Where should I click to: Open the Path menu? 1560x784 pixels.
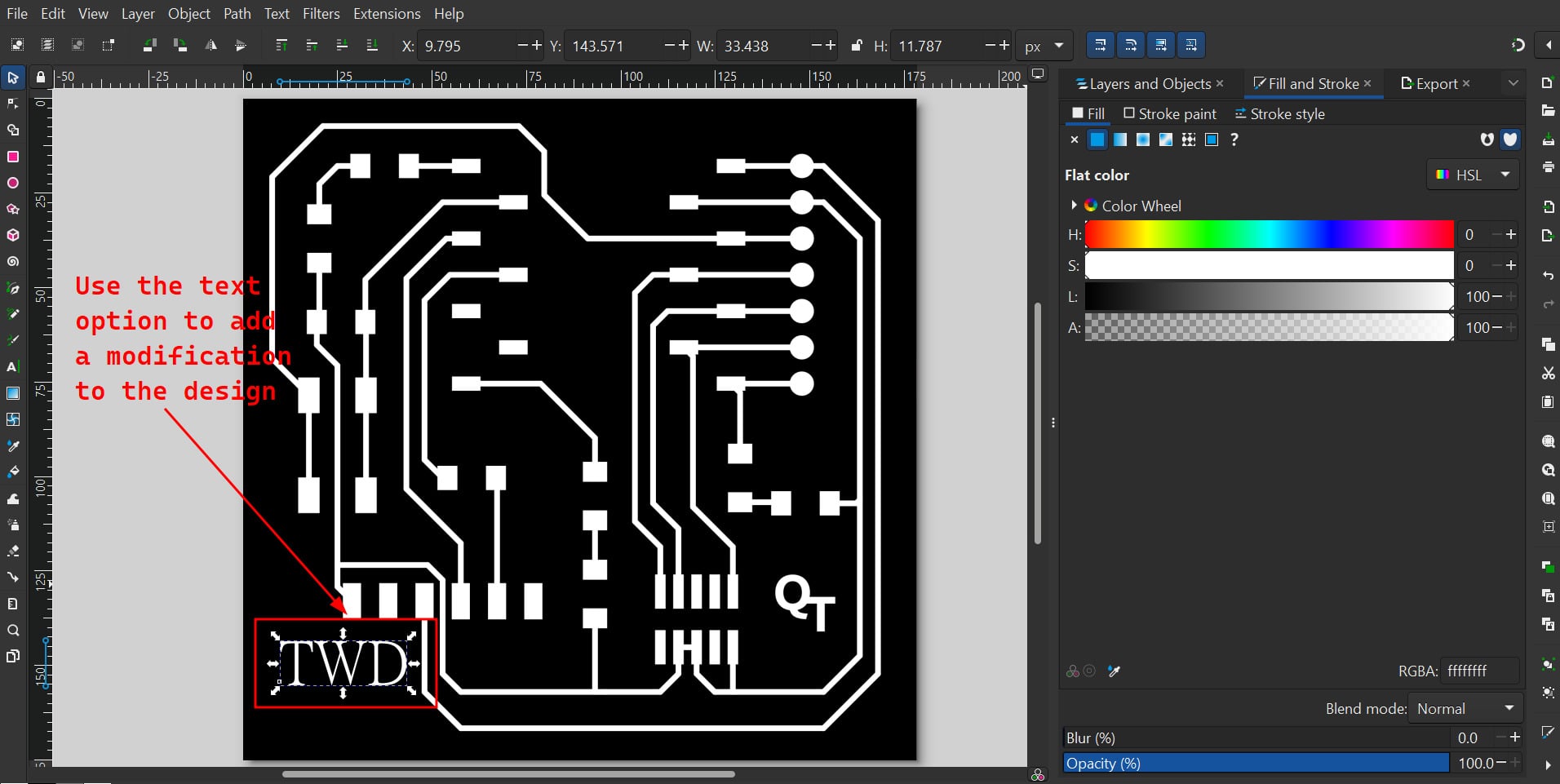(x=237, y=14)
